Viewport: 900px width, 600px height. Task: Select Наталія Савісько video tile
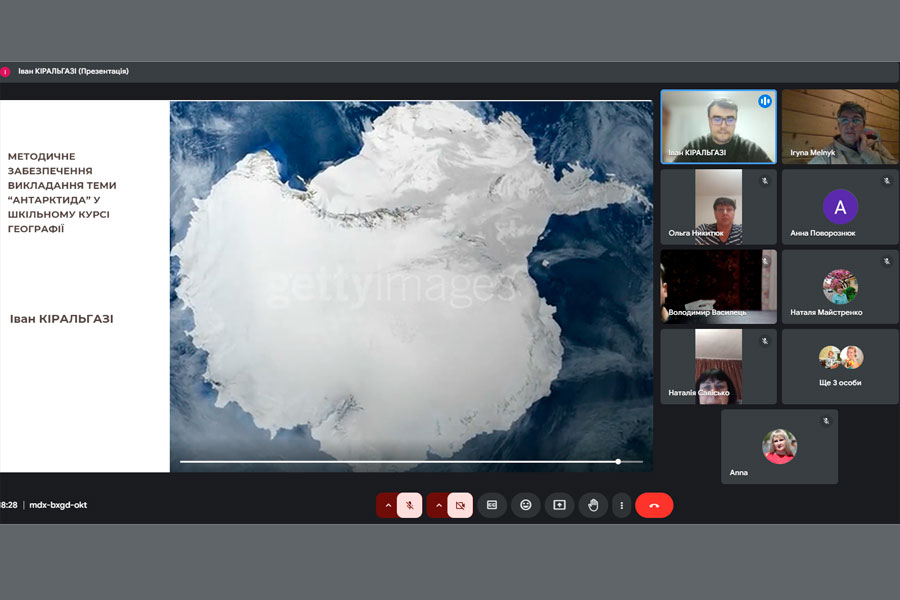point(719,366)
